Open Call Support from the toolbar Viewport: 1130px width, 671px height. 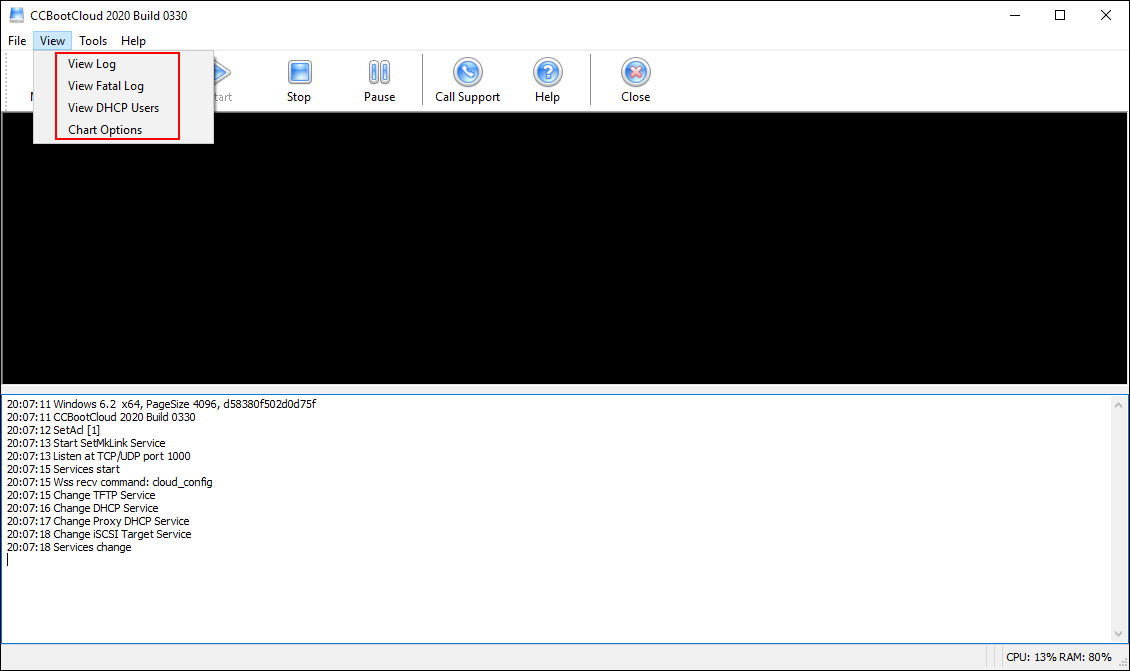point(466,80)
